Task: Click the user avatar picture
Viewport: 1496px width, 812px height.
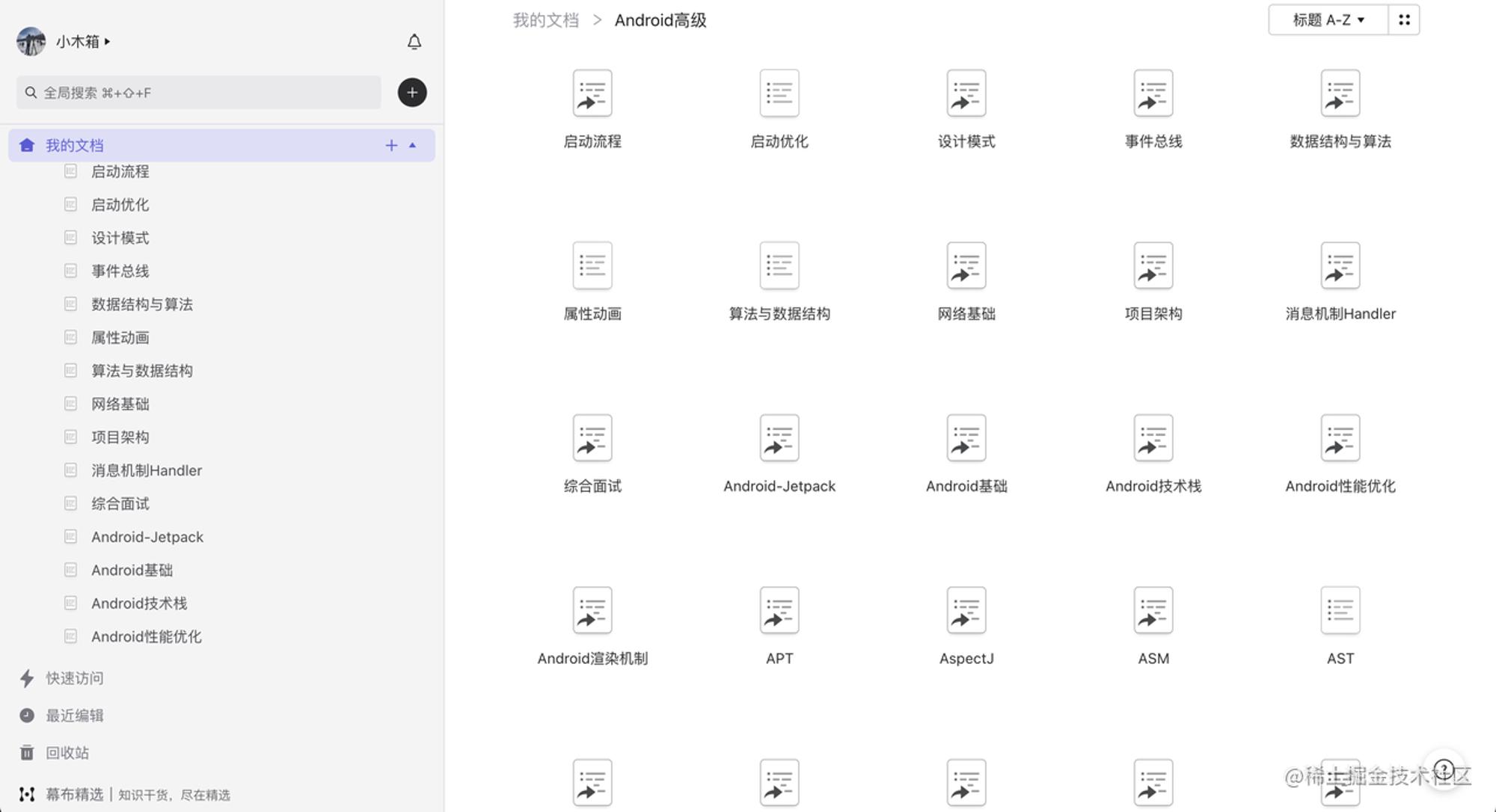Action: pos(31,42)
